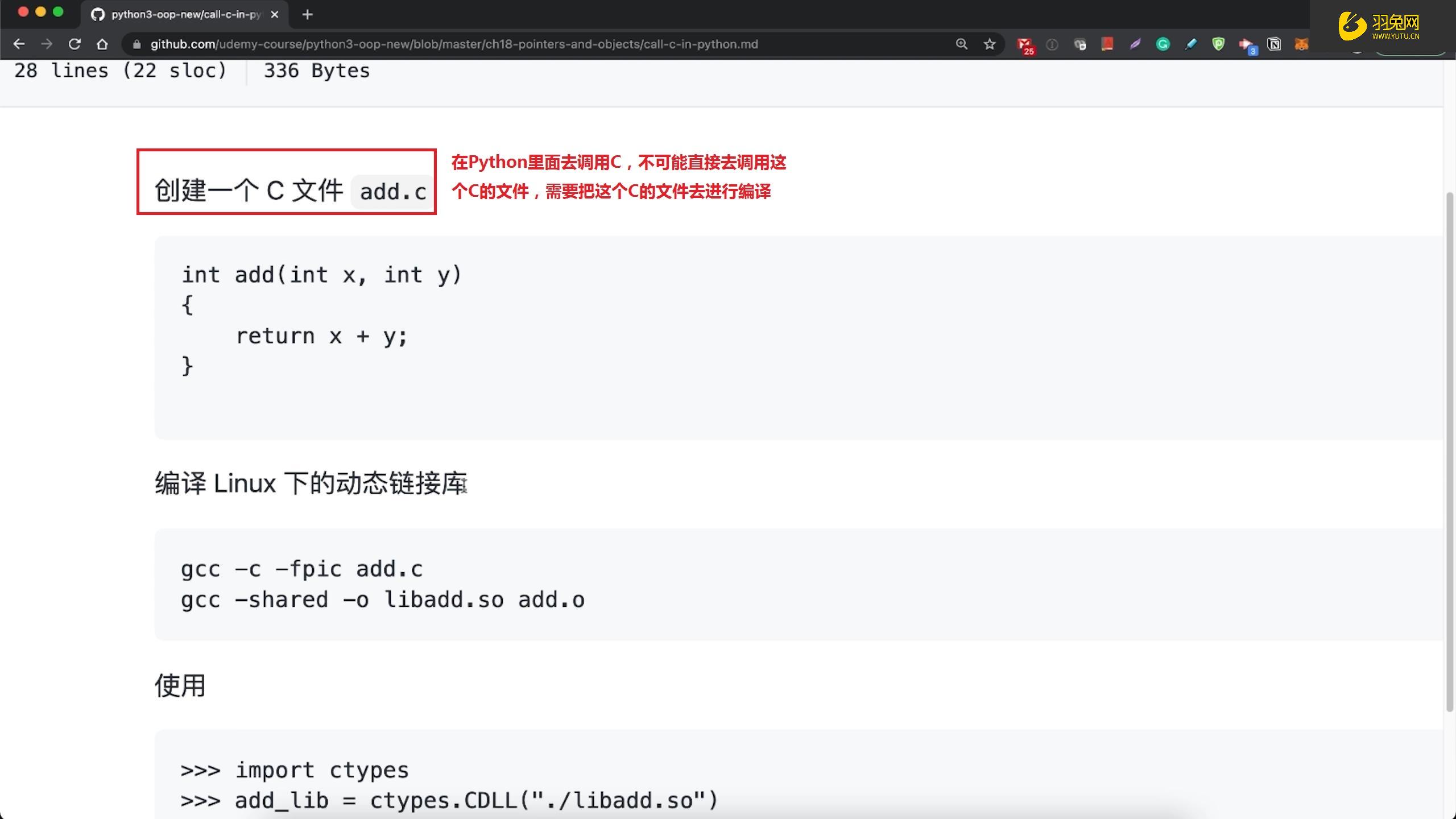Select the python3-oop-new browser tab
1456x819 pixels.
(x=171, y=14)
